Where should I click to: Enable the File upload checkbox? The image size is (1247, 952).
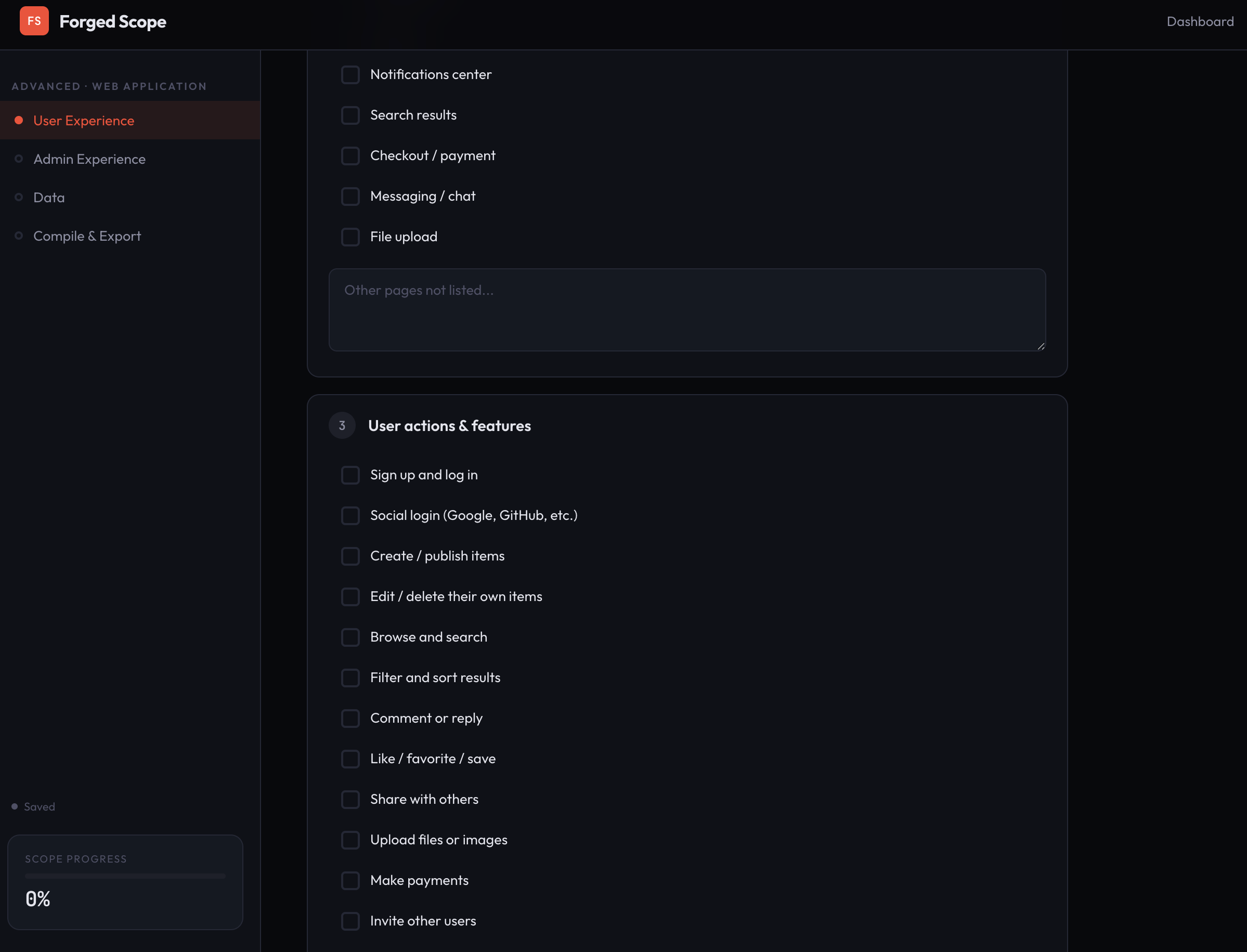point(350,237)
